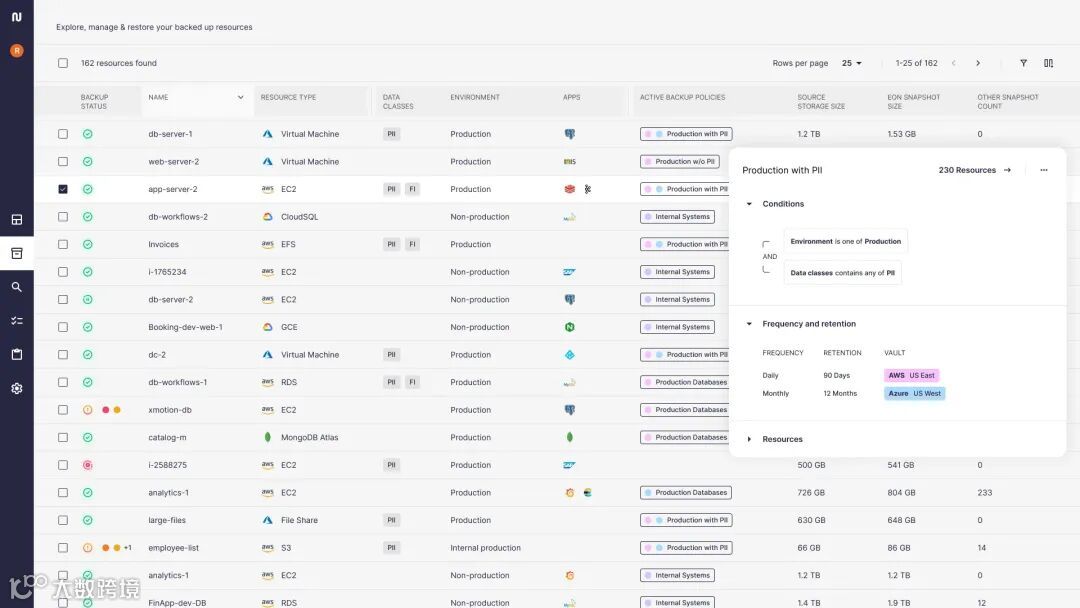Image resolution: width=1080 pixels, height=608 pixels.
Task: Go to the next page arrow
Action: 977,63
